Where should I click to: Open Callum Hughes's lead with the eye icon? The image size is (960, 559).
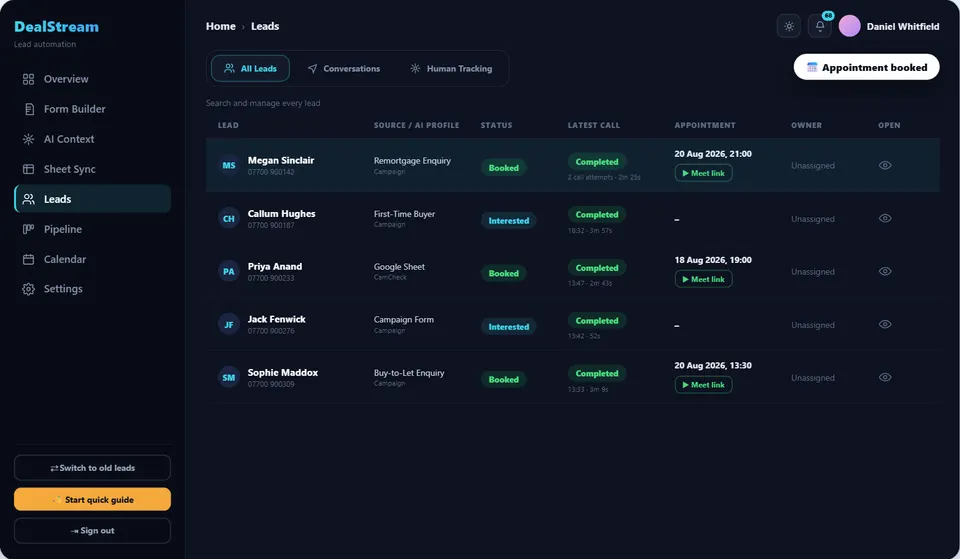(x=885, y=219)
